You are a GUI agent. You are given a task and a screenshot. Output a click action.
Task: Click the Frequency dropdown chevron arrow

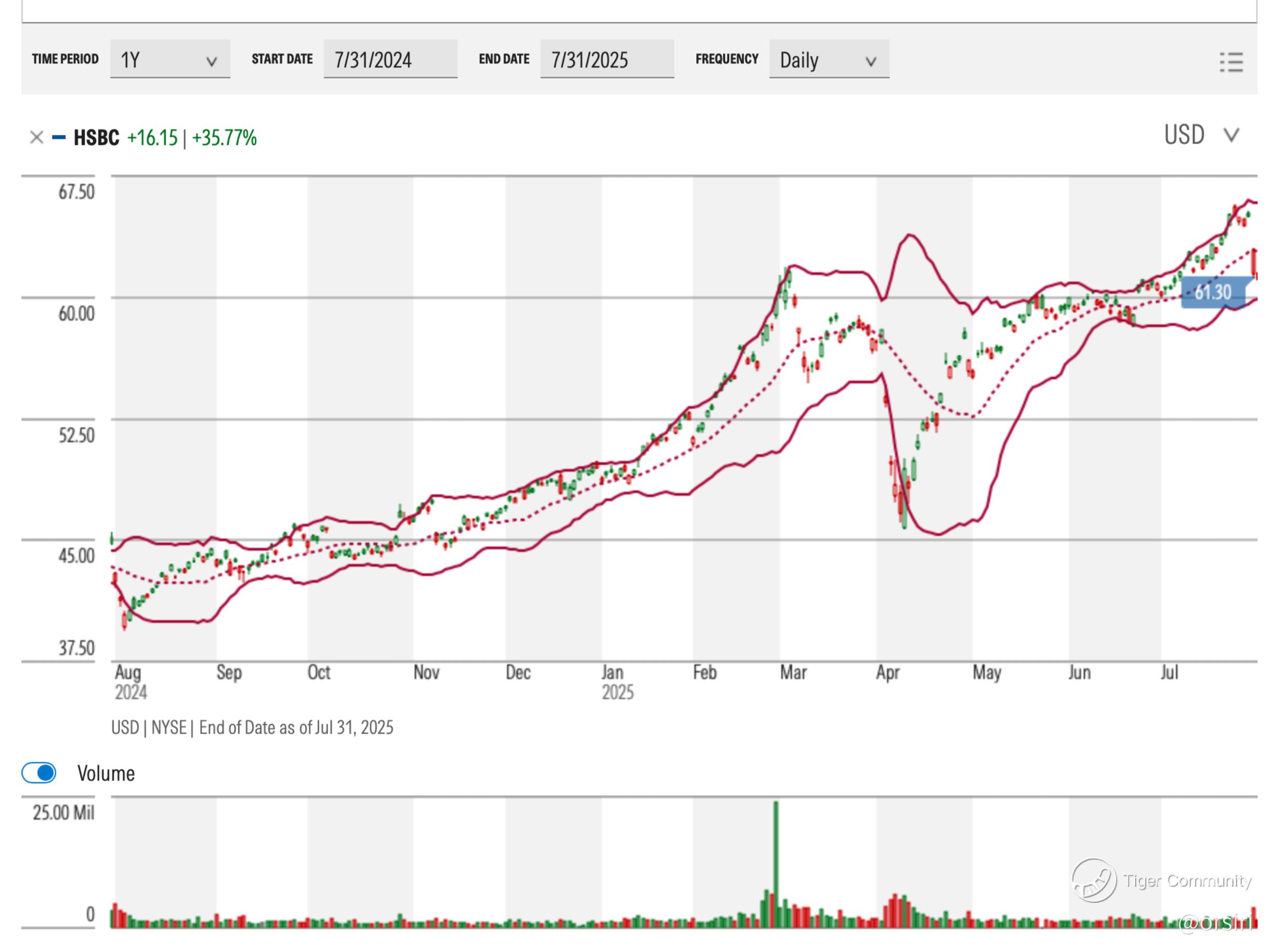click(x=871, y=61)
